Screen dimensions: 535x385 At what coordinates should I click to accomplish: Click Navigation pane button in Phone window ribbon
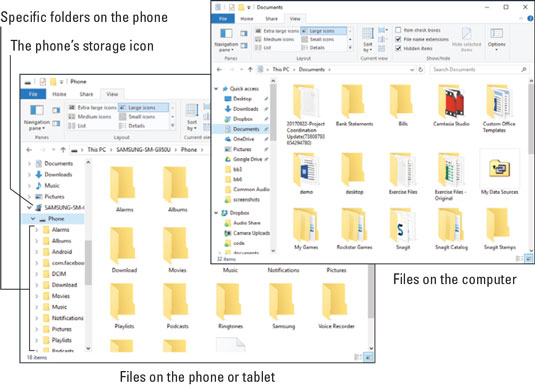[37, 118]
